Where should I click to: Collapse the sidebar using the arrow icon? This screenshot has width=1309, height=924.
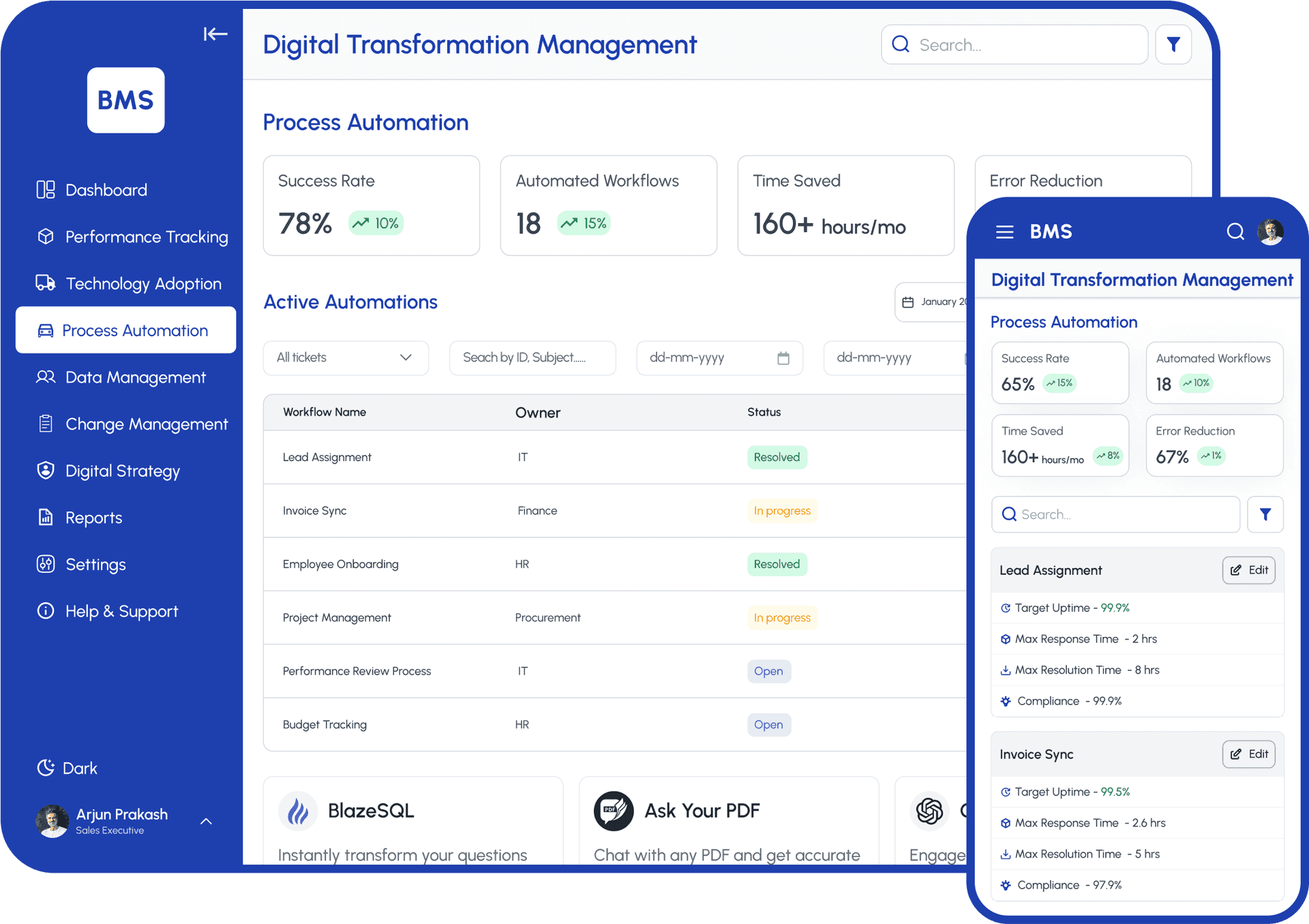tap(215, 34)
